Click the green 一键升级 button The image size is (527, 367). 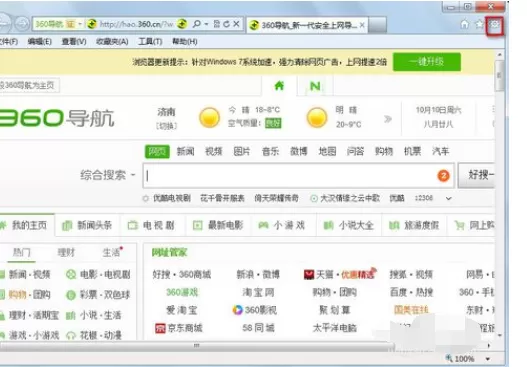(427, 62)
